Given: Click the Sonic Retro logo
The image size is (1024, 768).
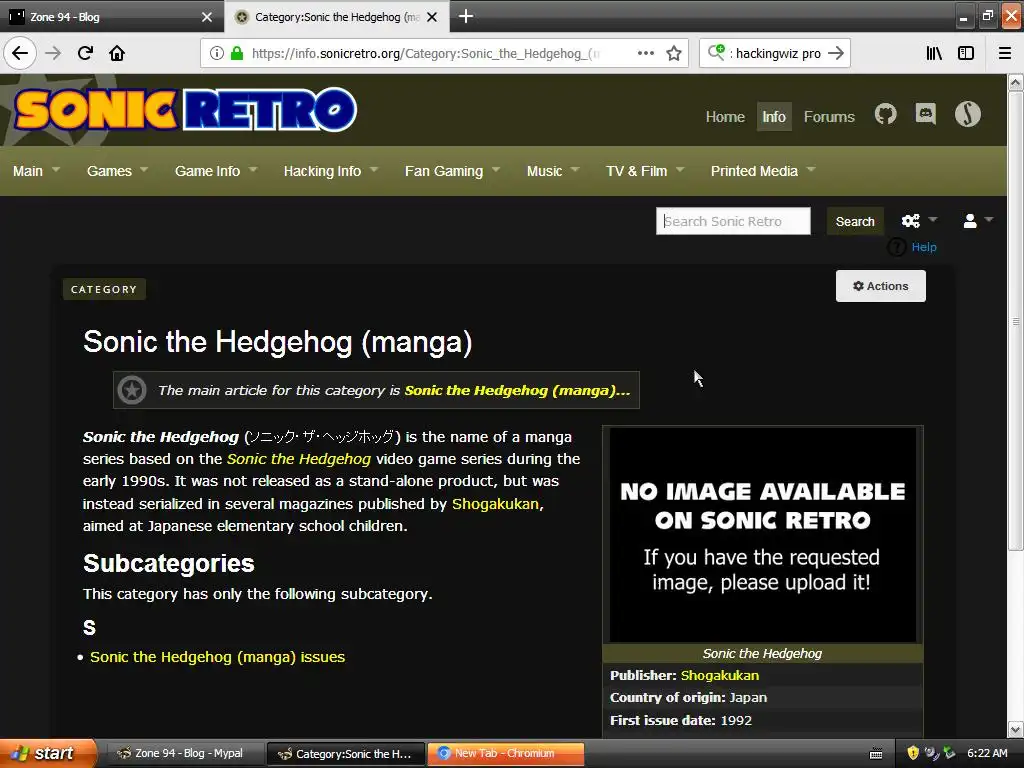Looking at the screenshot, I should coord(185,109).
